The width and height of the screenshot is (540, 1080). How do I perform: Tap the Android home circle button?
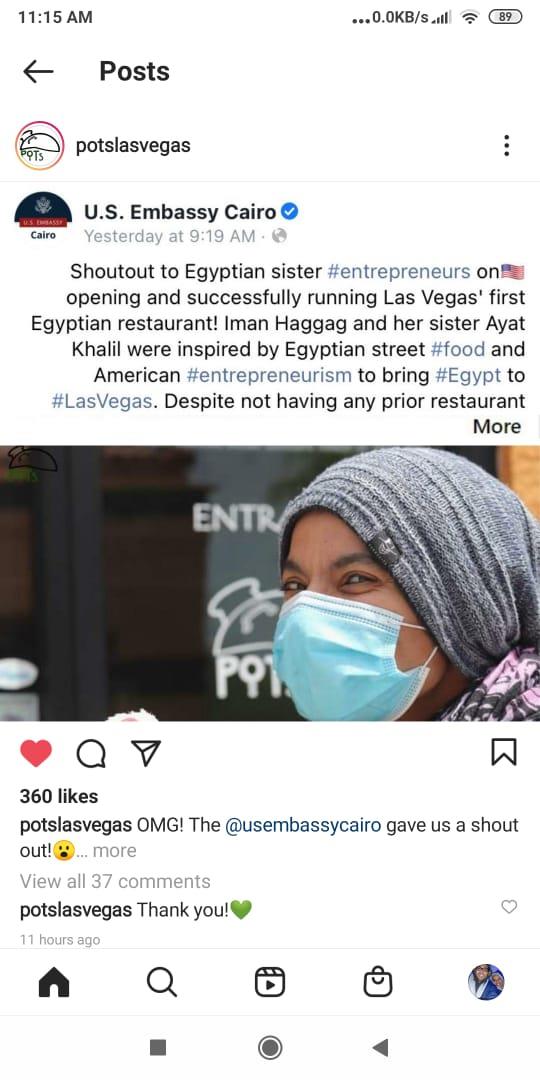point(270,1048)
